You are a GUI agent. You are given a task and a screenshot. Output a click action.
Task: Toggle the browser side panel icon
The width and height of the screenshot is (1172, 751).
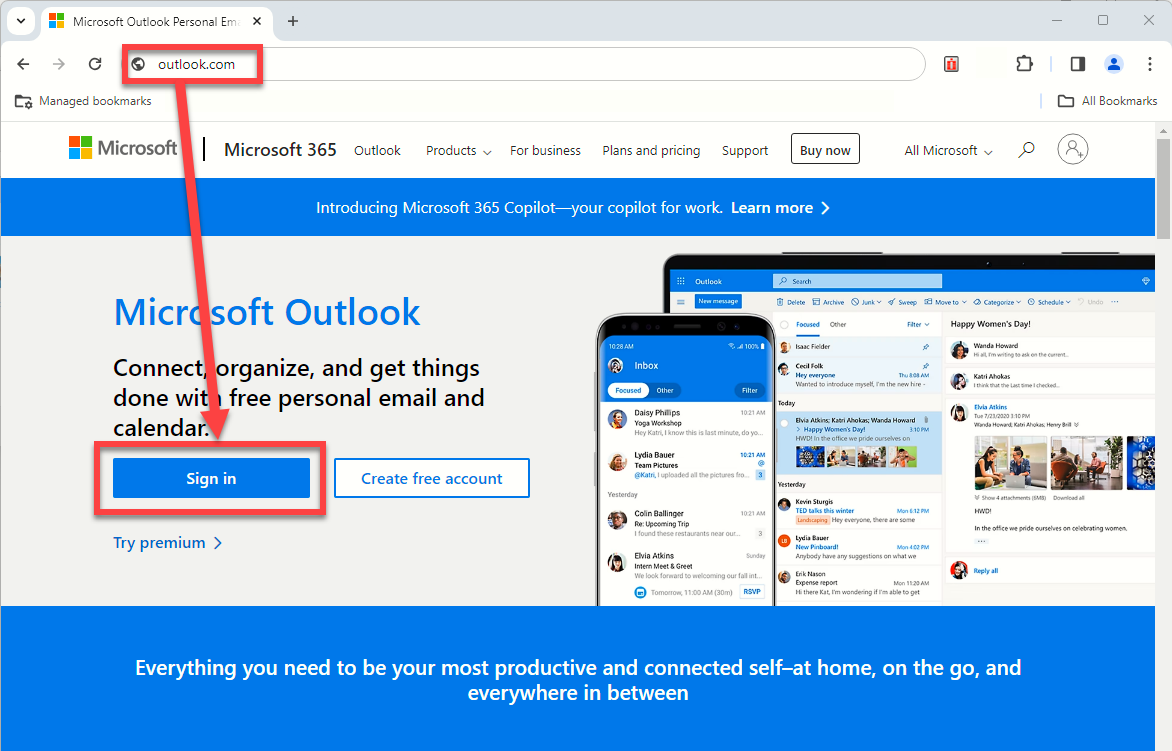click(x=1077, y=64)
